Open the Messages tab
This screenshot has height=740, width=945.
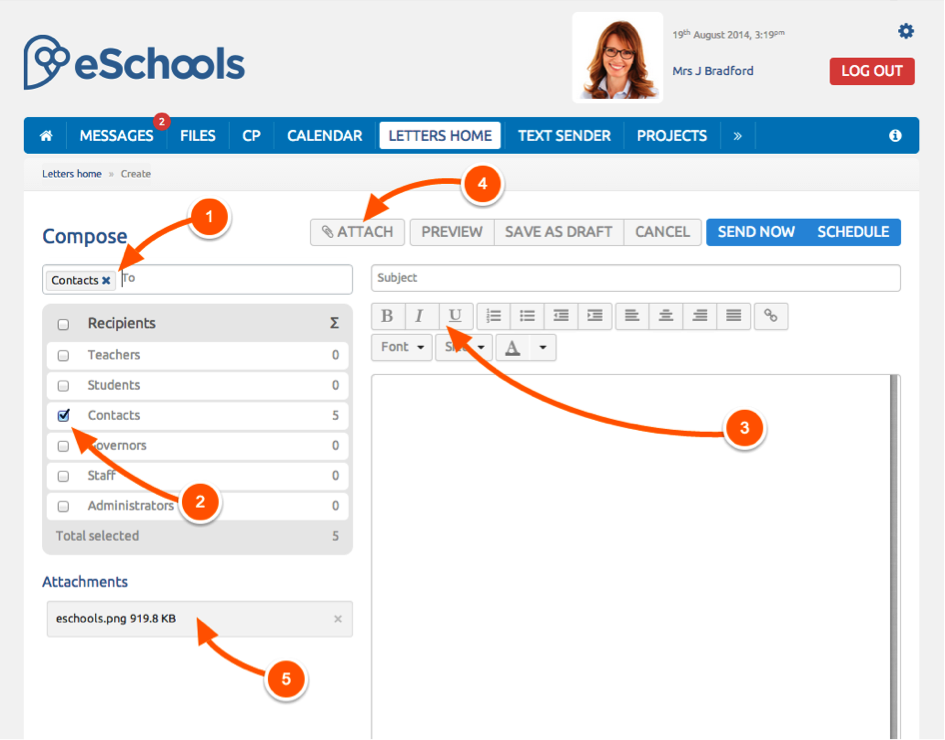point(116,136)
